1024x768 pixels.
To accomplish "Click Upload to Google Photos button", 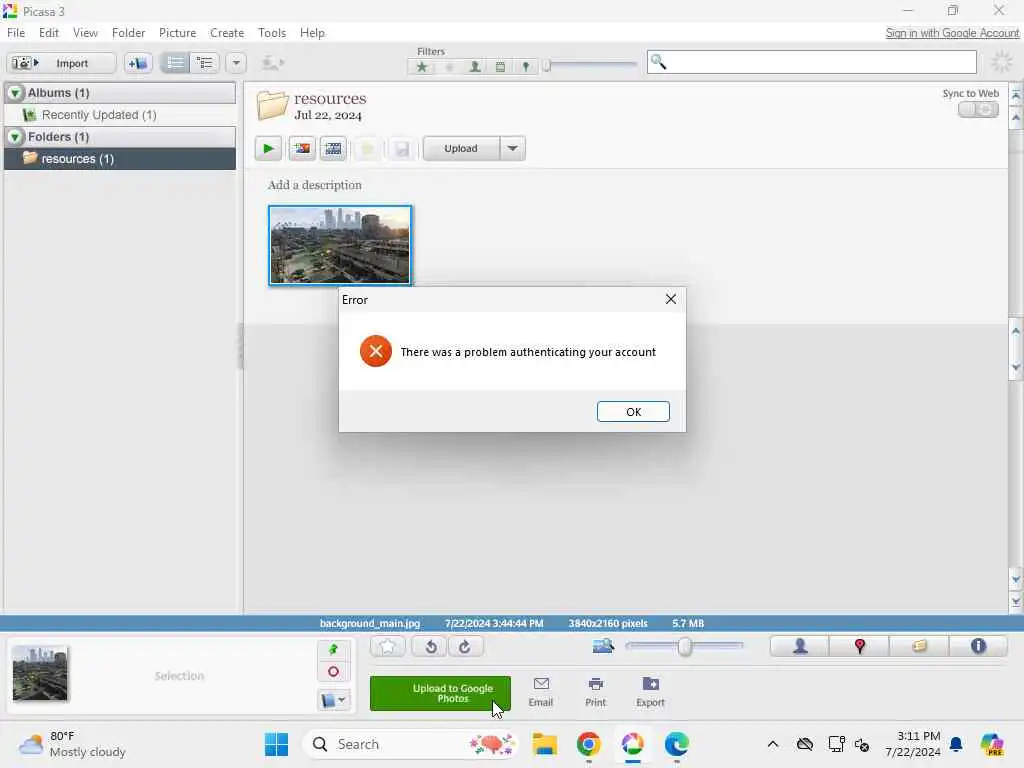I will [x=440, y=694].
